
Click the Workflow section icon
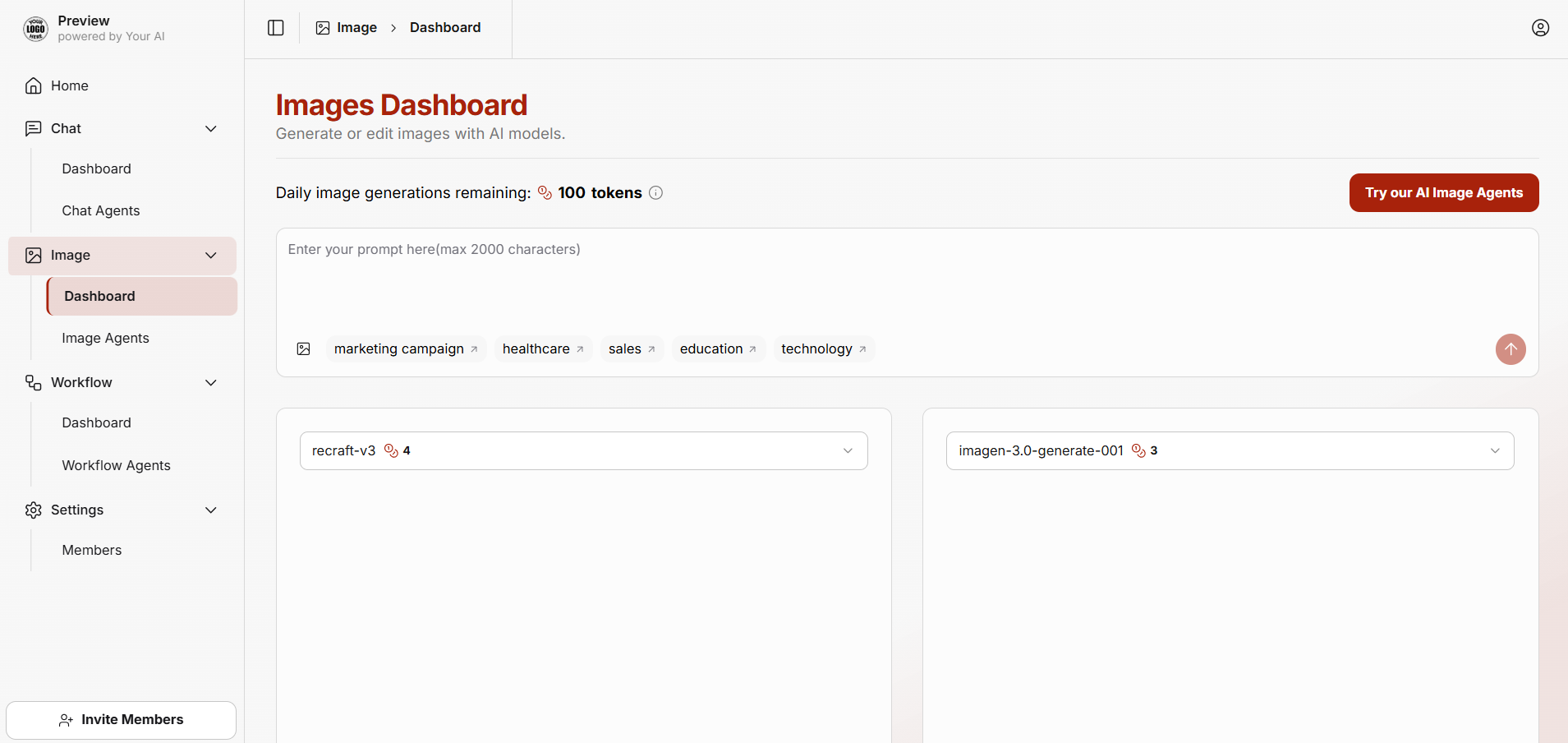coord(34,383)
